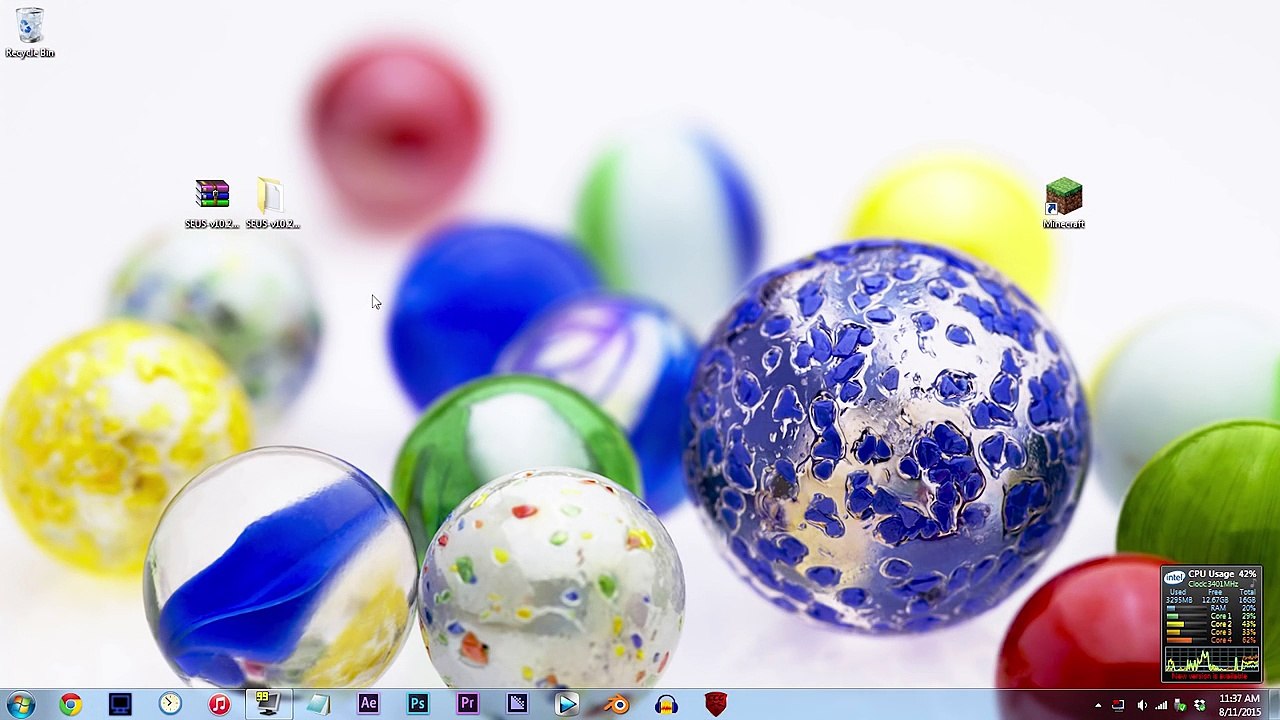The image size is (1280, 720).
Task: Open the volume speaker tray icon
Action: pyautogui.click(x=1142, y=705)
